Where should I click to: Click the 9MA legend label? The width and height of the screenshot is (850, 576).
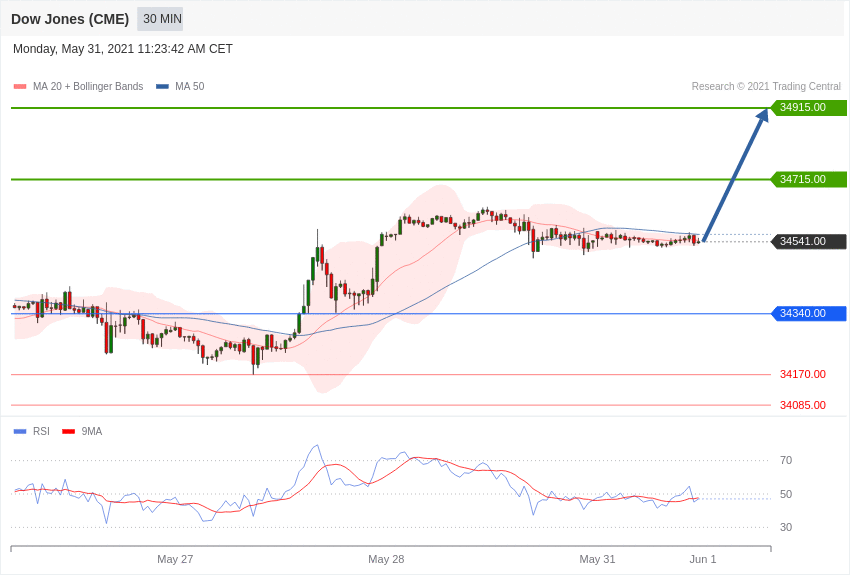92,431
